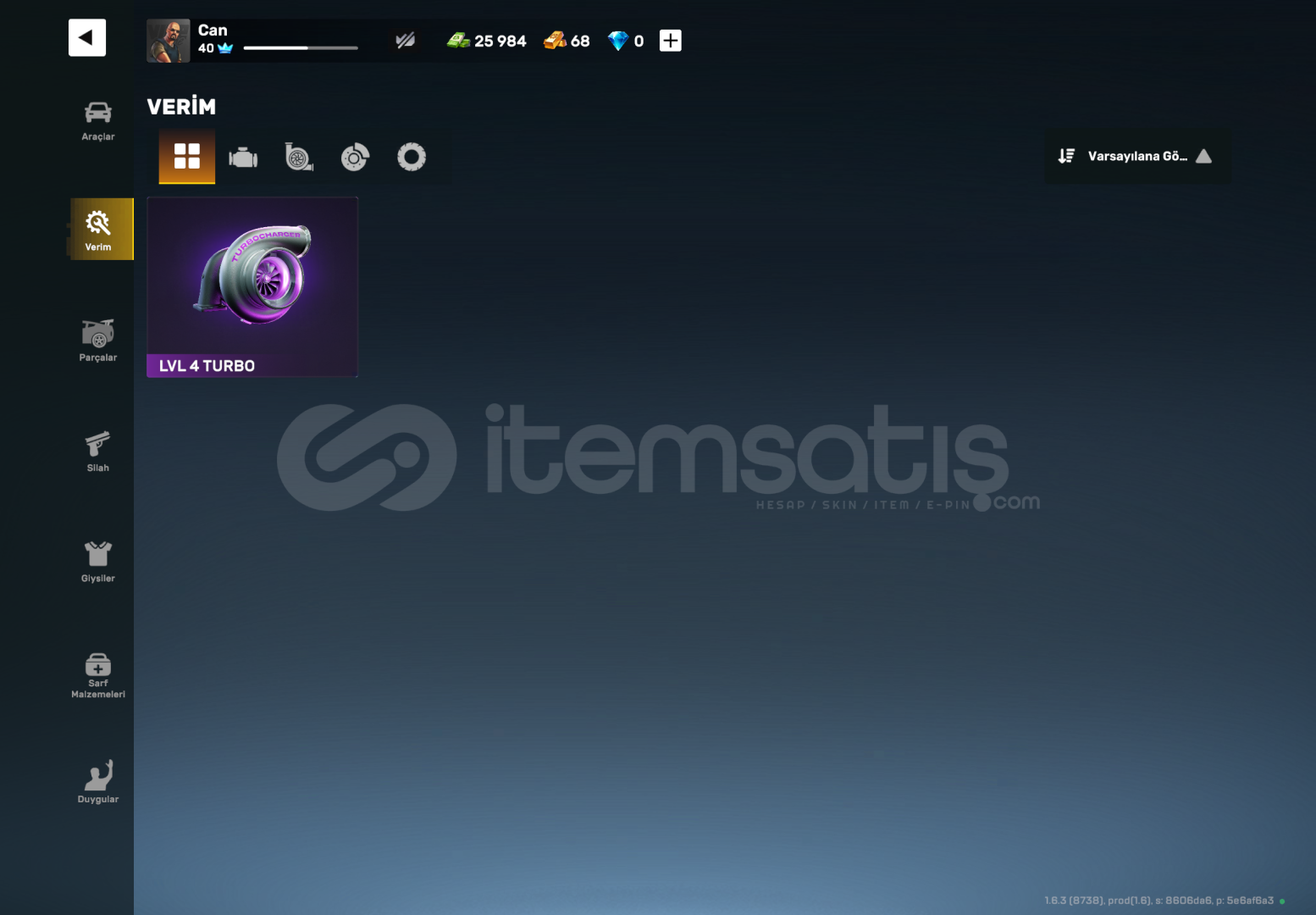Open Can's player profile avatar
The height and width of the screenshot is (915, 1316).
[169, 41]
